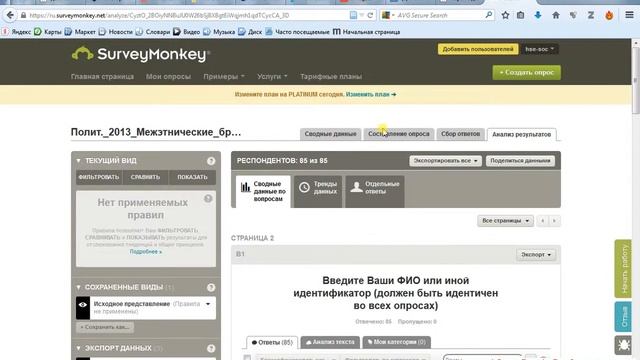
Task: Reload the page with refresh icon
Action: pyautogui.click(x=370, y=16)
